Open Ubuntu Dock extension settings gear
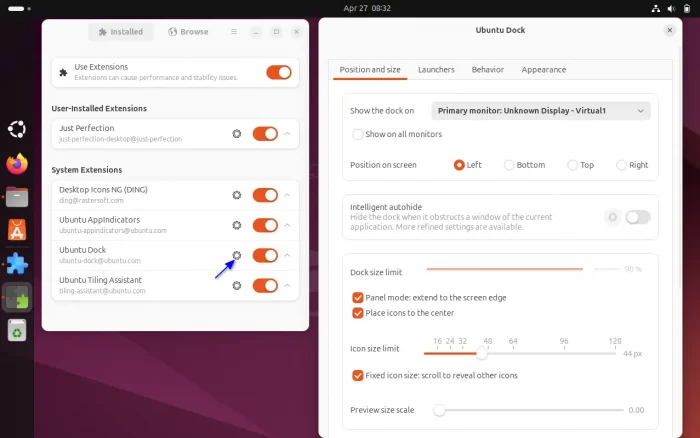This screenshot has height=438, width=700. (x=237, y=255)
